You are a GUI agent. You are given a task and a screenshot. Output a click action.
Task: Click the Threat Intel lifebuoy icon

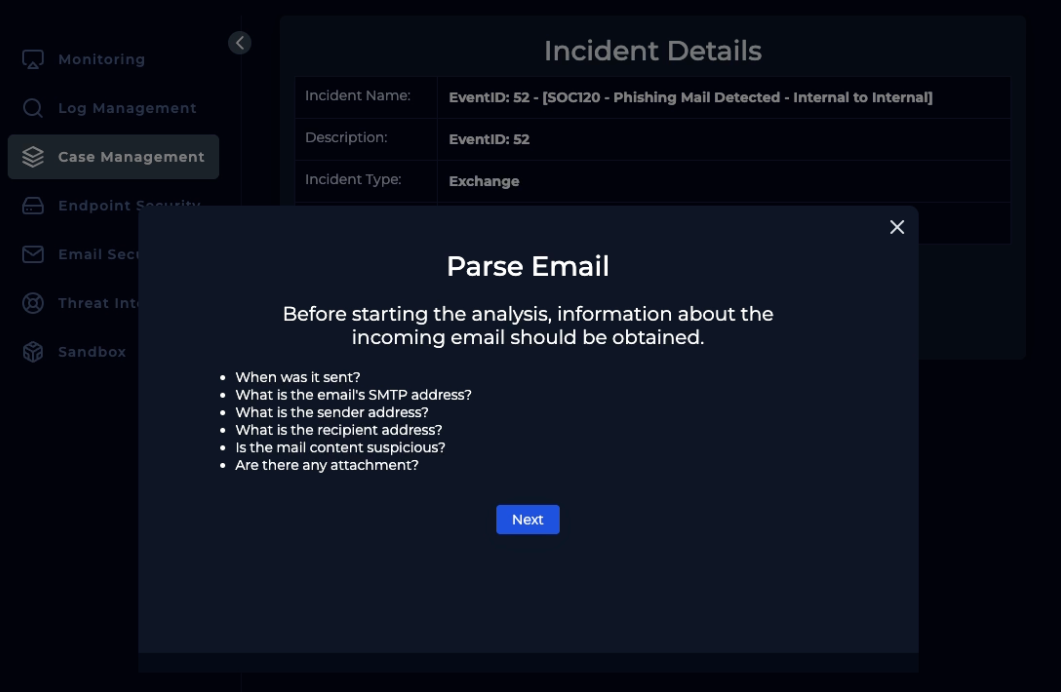[33, 303]
